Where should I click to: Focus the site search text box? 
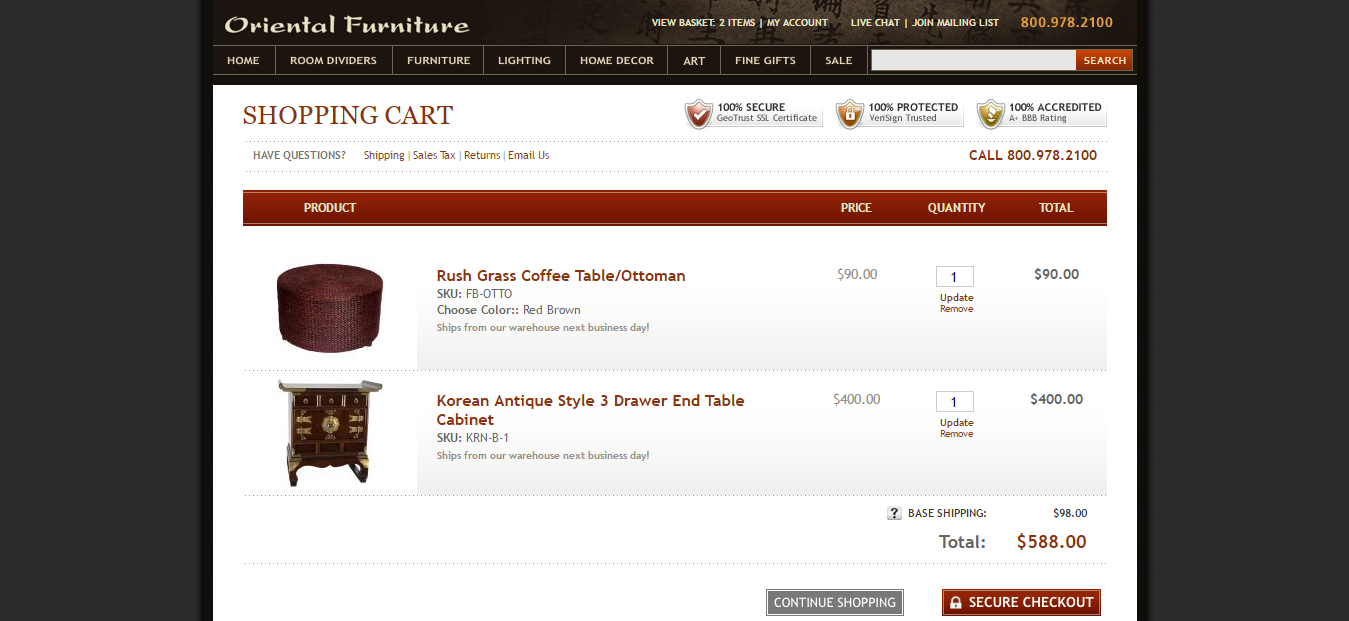(972, 60)
